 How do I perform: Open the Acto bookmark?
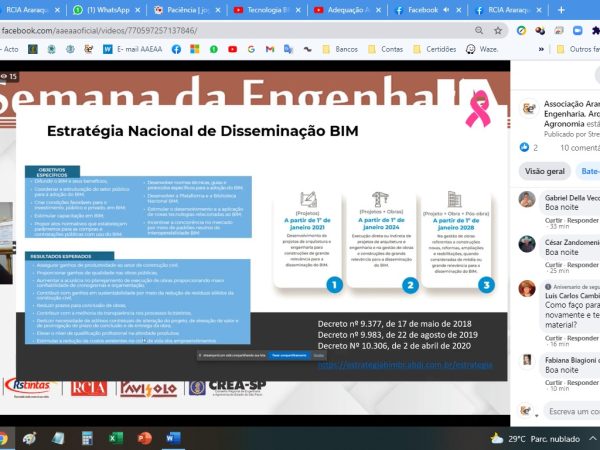pyautogui.click(x=10, y=49)
